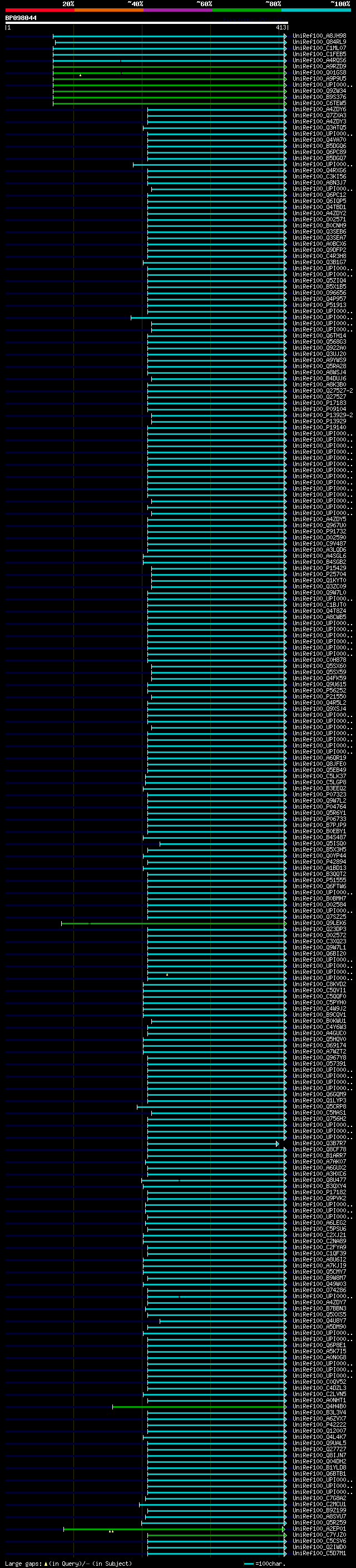The width and height of the screenshot is (356, 1568).
Task: Select the UniRef100_Q6IQP5 label
Action: click(x=319, y=201)
